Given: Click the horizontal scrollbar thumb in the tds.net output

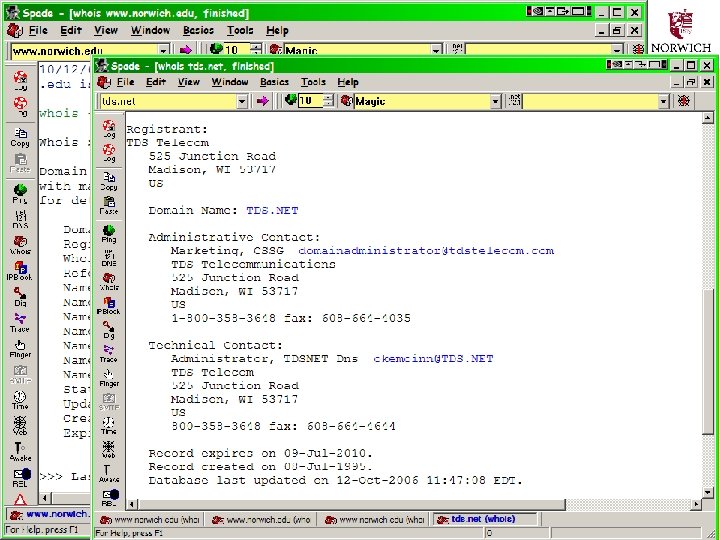Looking at the screenshot, I should pyautogui.click(x=351, y=504).
